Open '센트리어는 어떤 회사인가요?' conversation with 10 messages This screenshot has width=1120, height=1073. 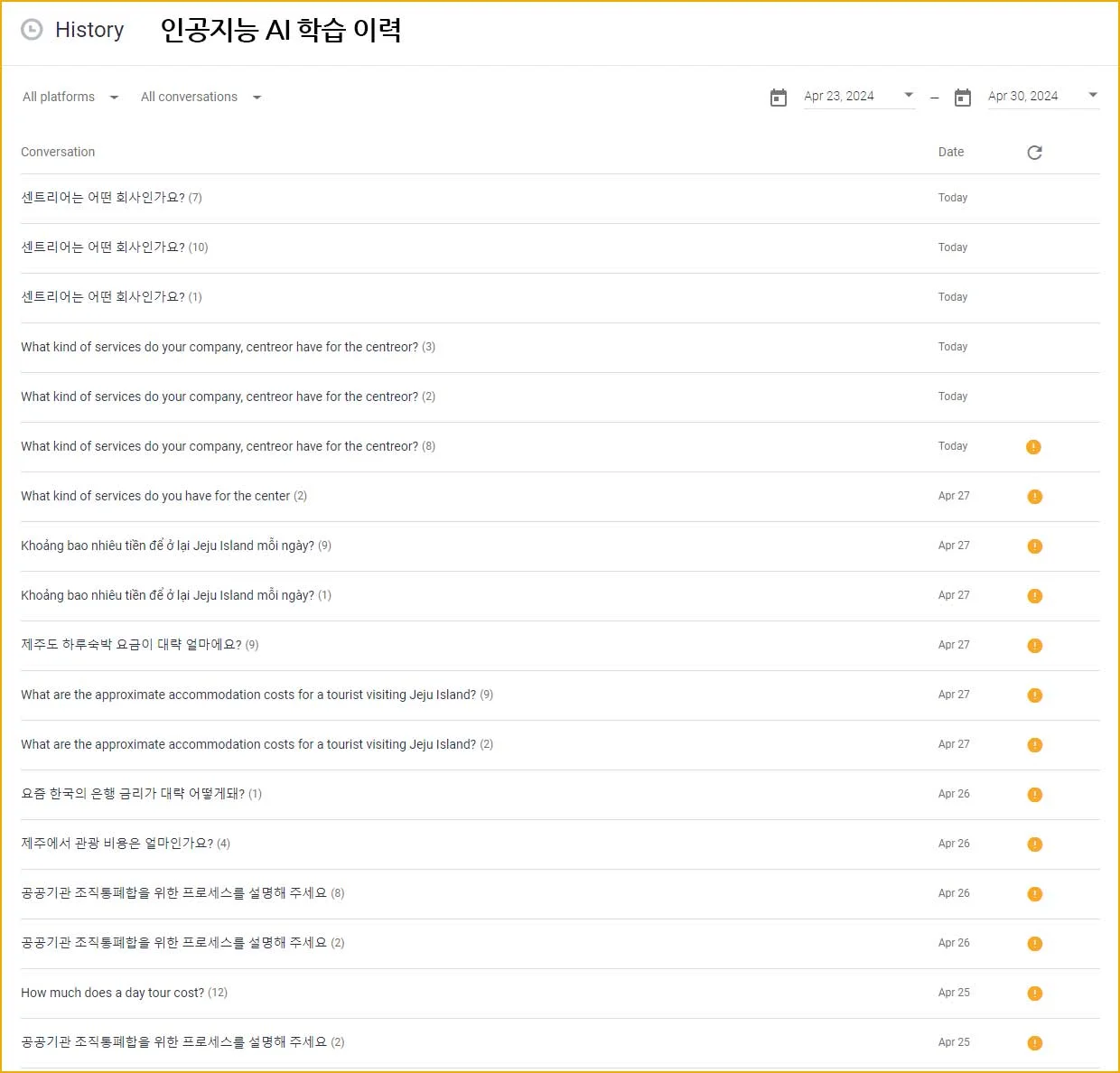[x=103, y=247]
